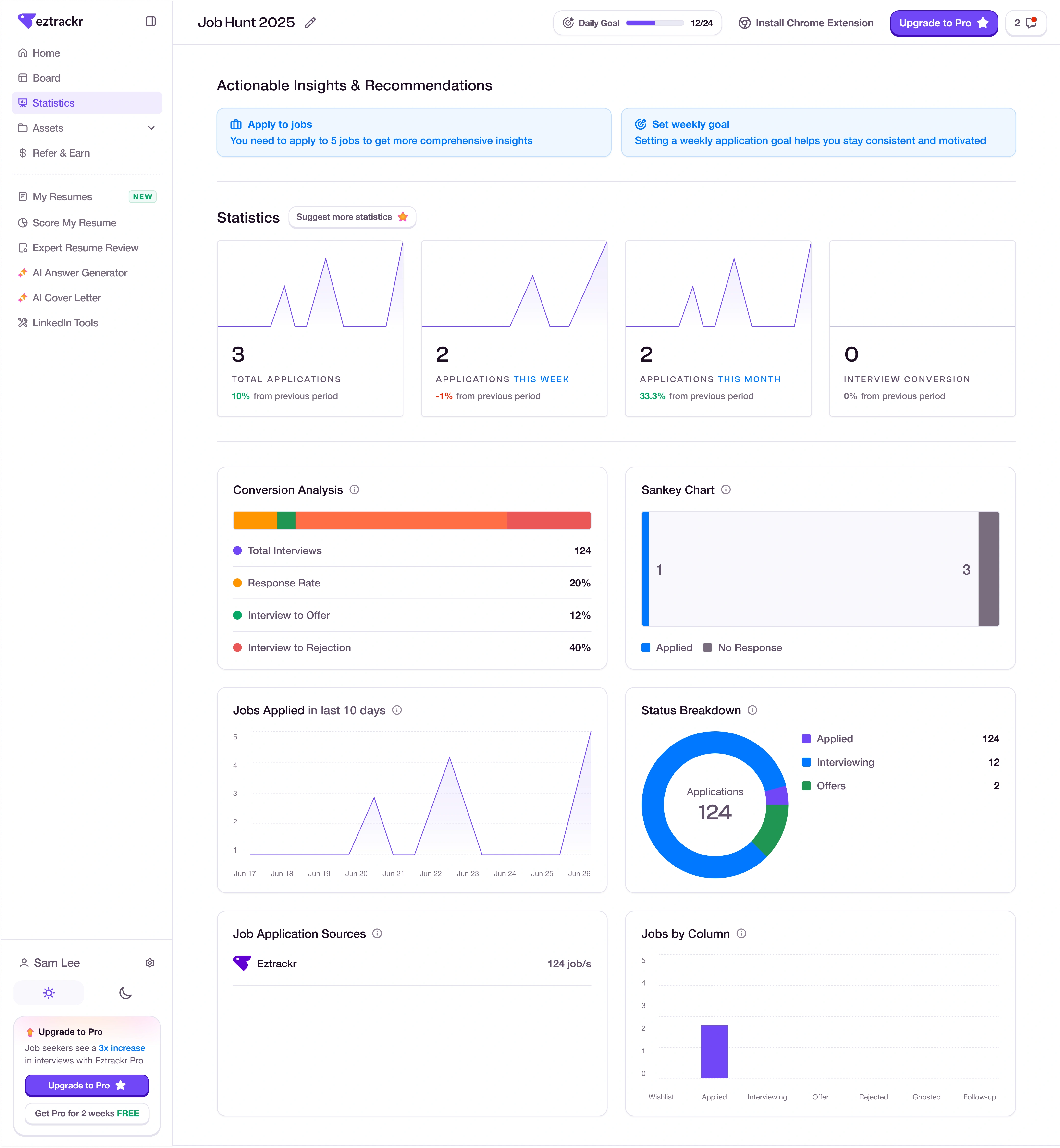Expand the Assets menu chevron
The height and width of the screenshot is (1148, 1060).
click(x=151, y=128)
